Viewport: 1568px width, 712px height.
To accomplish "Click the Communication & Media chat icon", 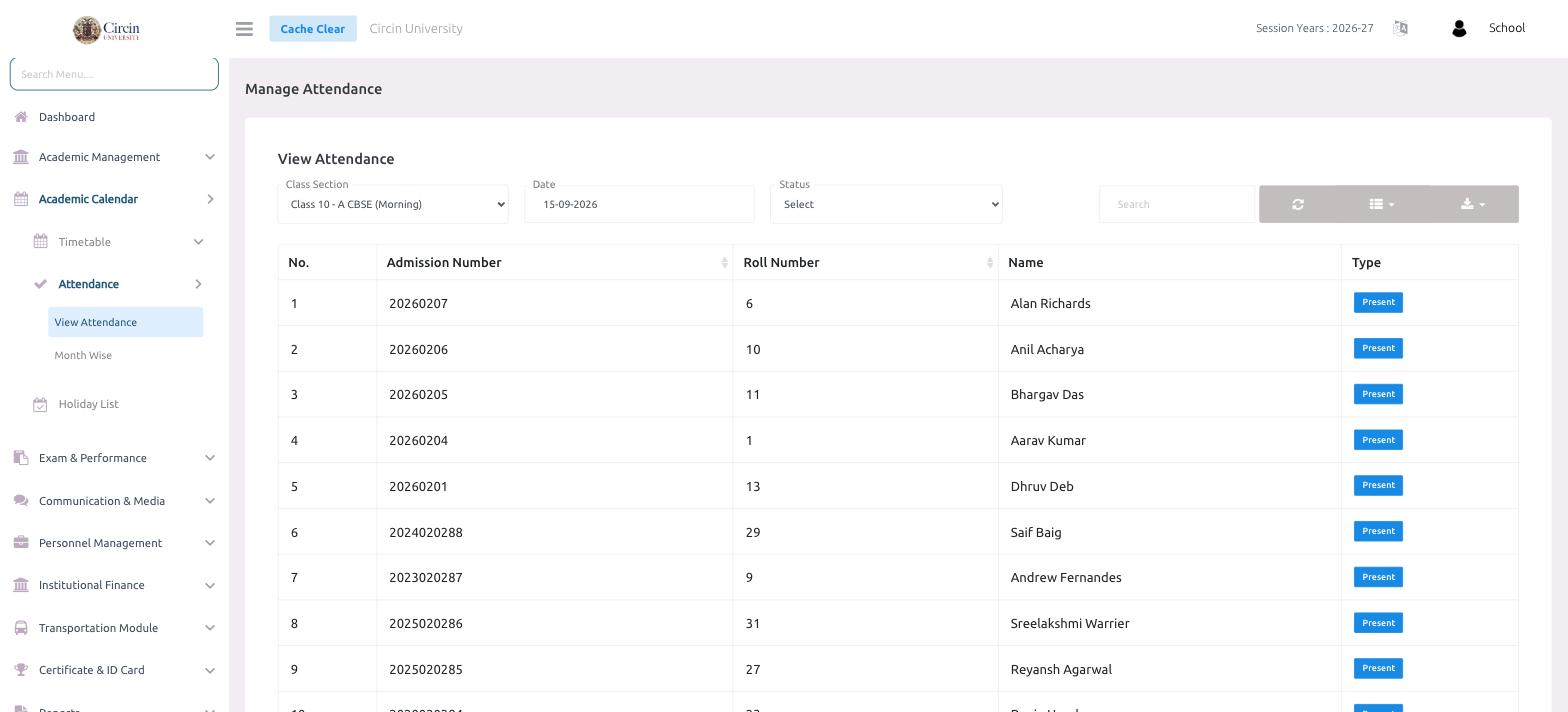I will point(21,501).
